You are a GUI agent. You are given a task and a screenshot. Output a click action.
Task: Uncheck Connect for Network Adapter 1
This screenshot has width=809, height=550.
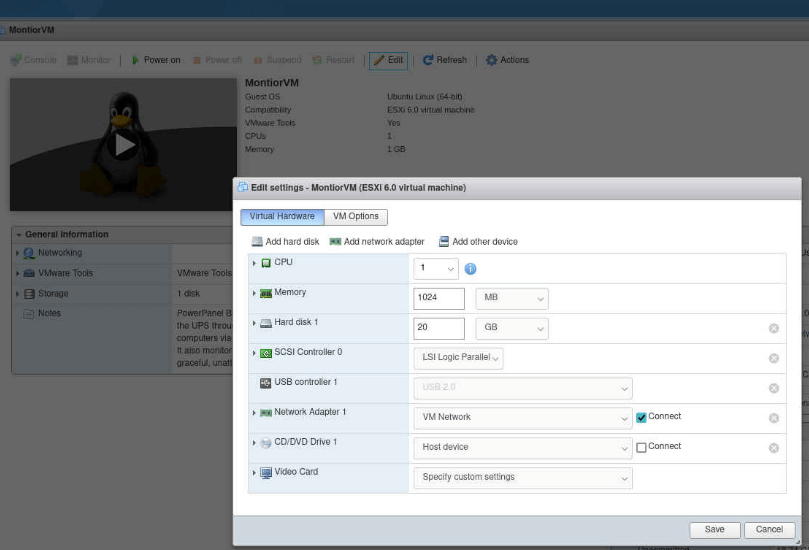(x=641, y=418)
